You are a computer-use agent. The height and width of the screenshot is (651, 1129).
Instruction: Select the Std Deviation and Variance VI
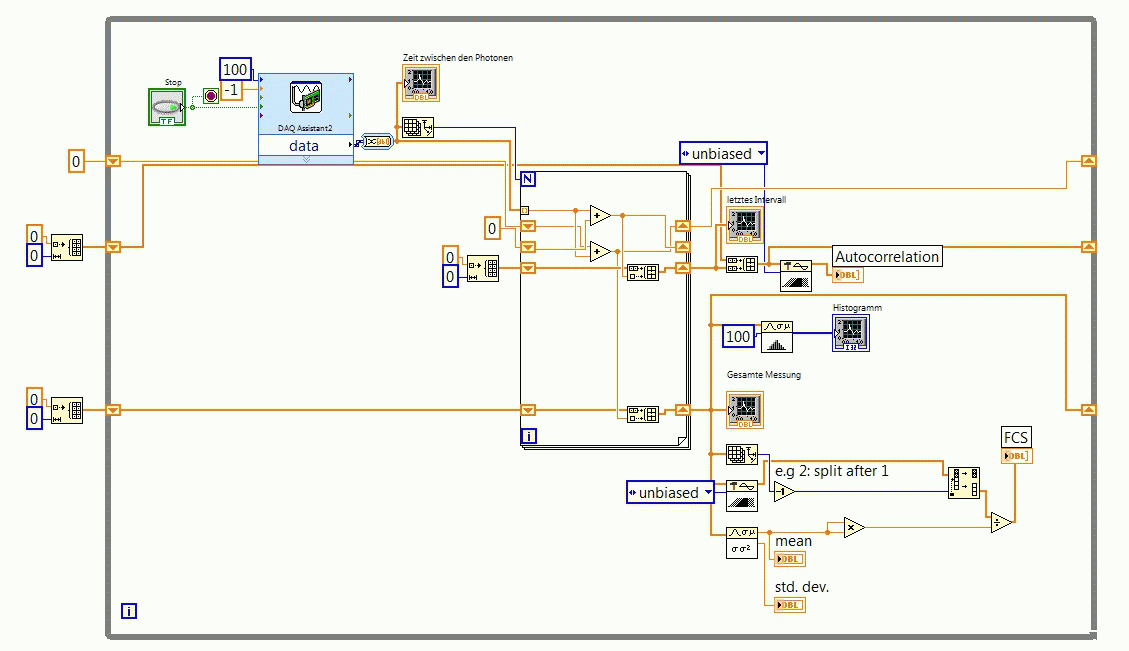(x=742, y=543)
